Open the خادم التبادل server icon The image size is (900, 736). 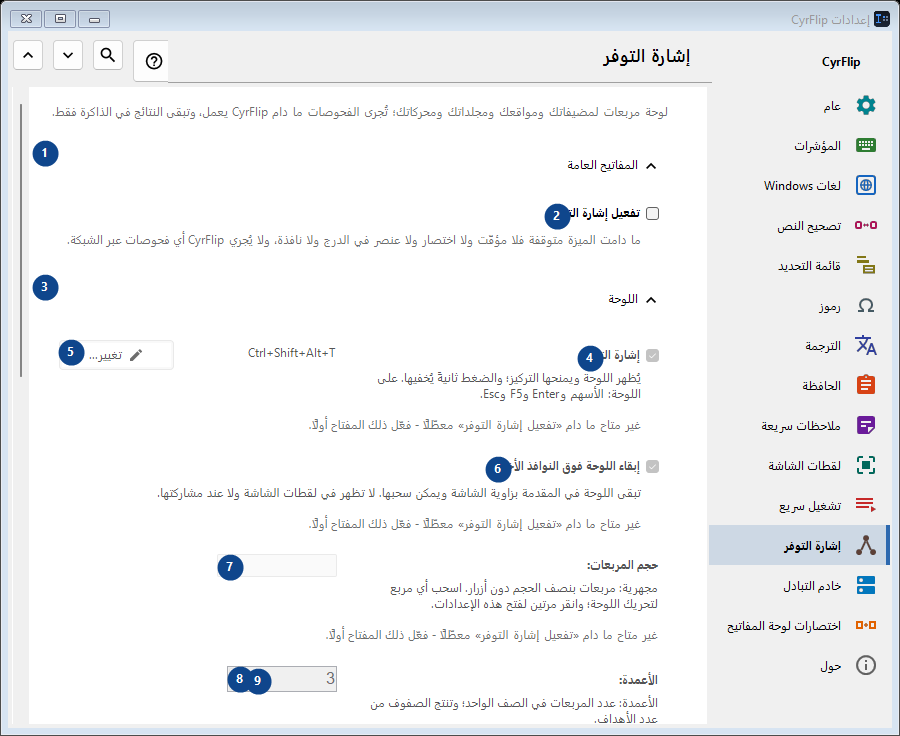point(866,585)
